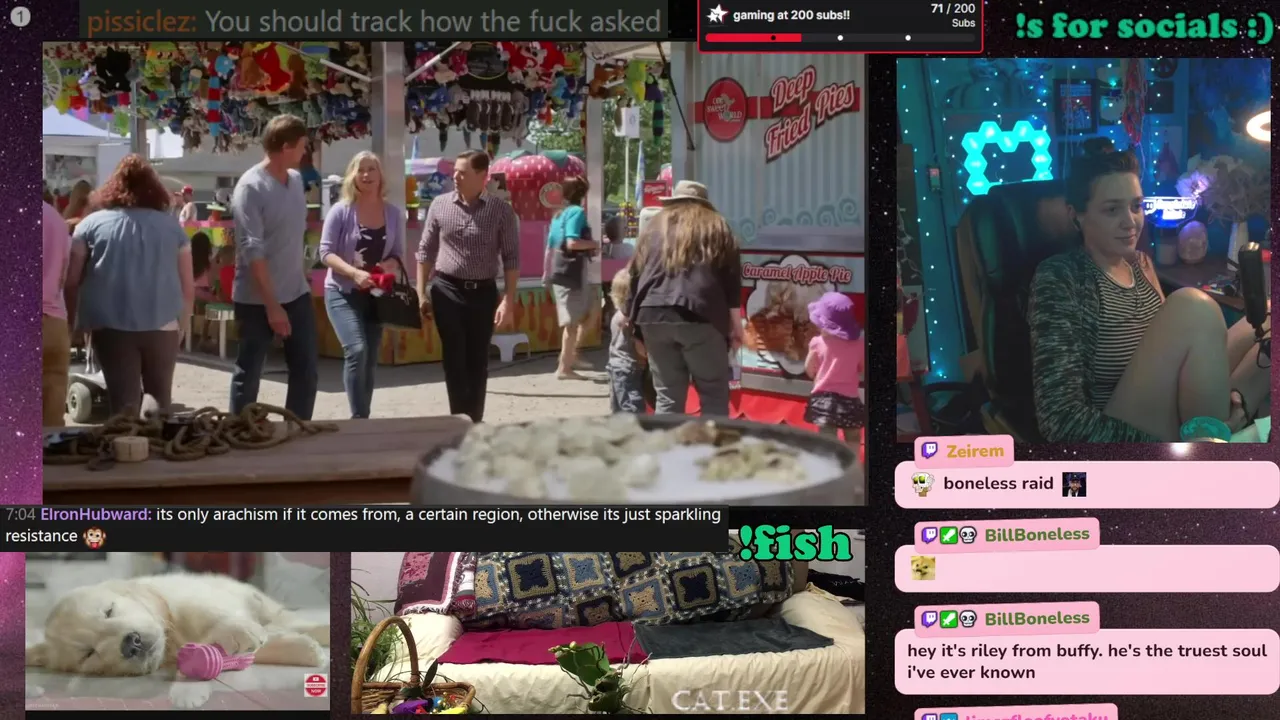Click the dog emote in BillBoneless's message

point(922,568)
